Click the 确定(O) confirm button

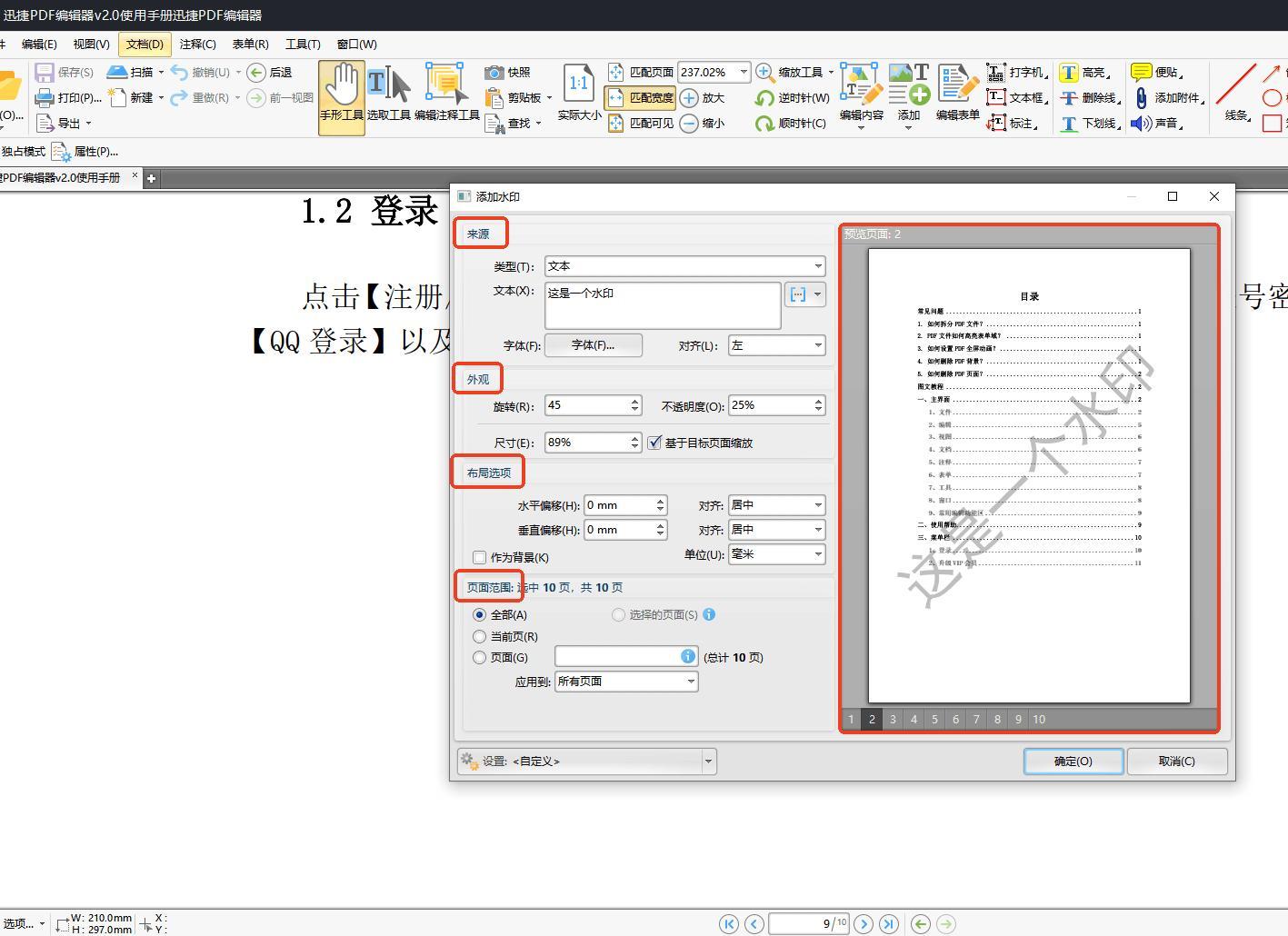point(1073,762)
